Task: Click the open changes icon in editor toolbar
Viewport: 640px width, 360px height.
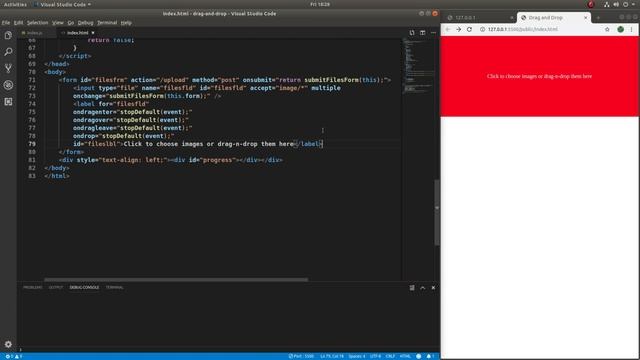Action: [412, 33]
